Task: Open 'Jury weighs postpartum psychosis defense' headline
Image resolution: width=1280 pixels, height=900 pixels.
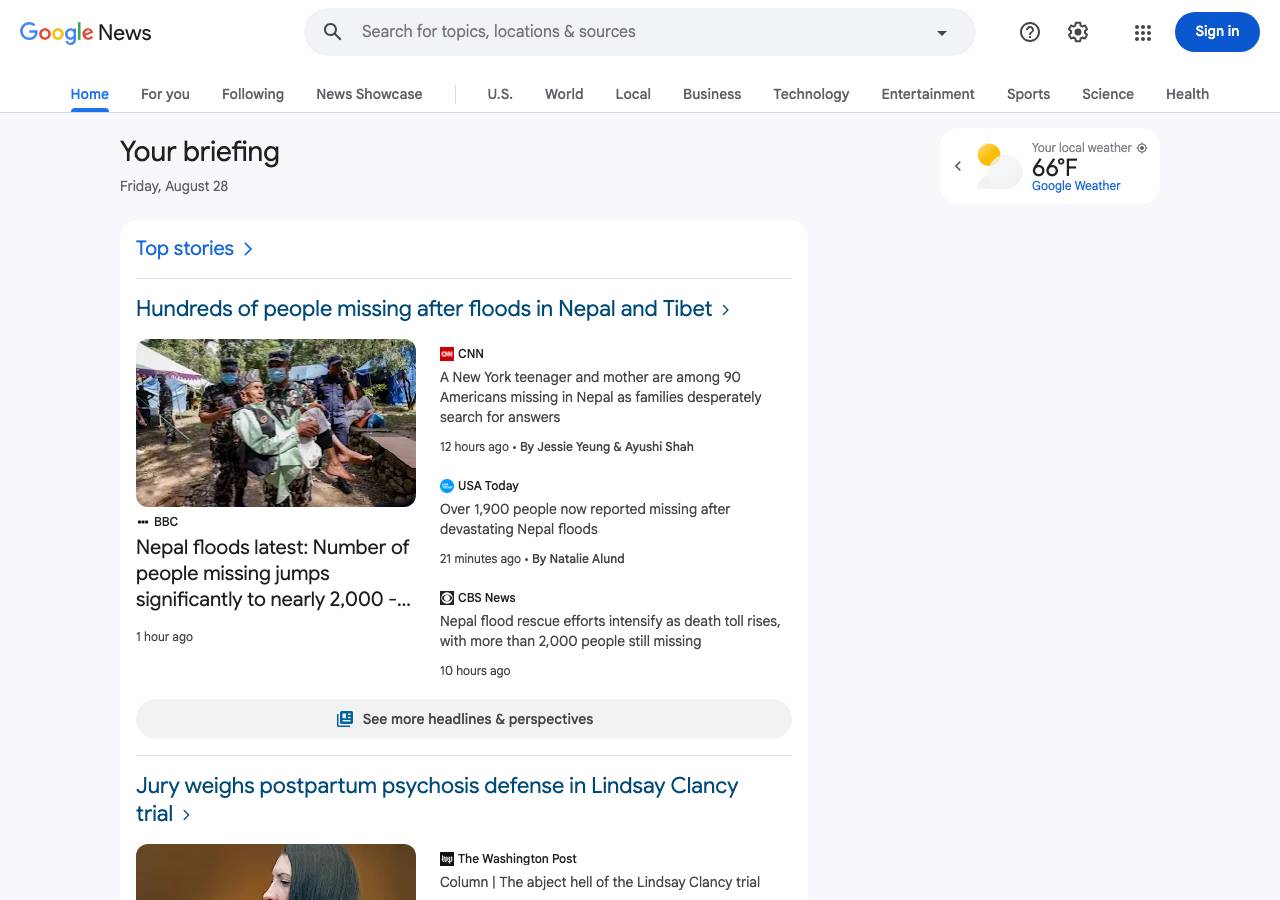Action: (x=437, y=799)
